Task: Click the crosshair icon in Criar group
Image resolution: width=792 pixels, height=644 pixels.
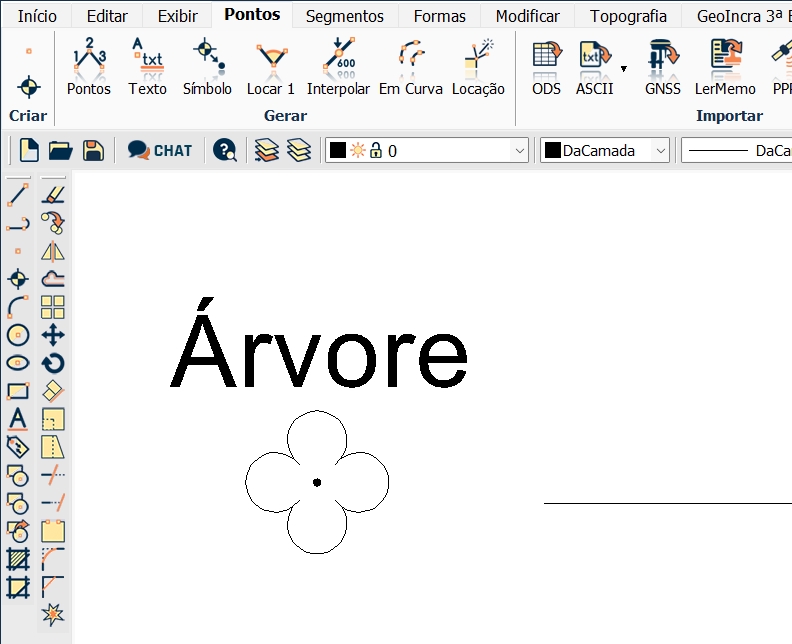Action: (x=29, y=87)
